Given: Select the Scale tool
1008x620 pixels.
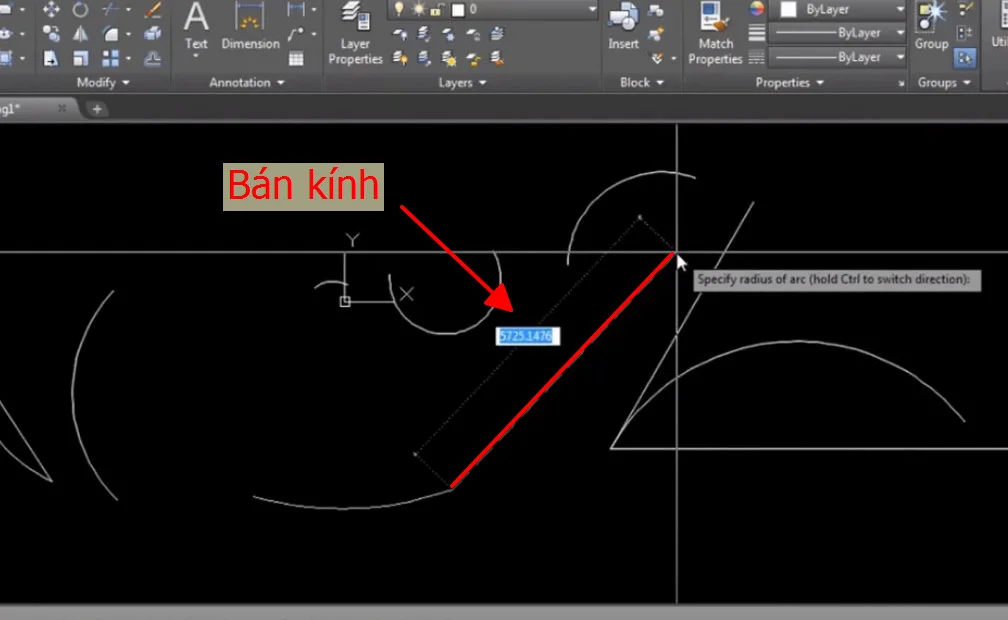Looking at the screenshot, I should pos(80,59).
